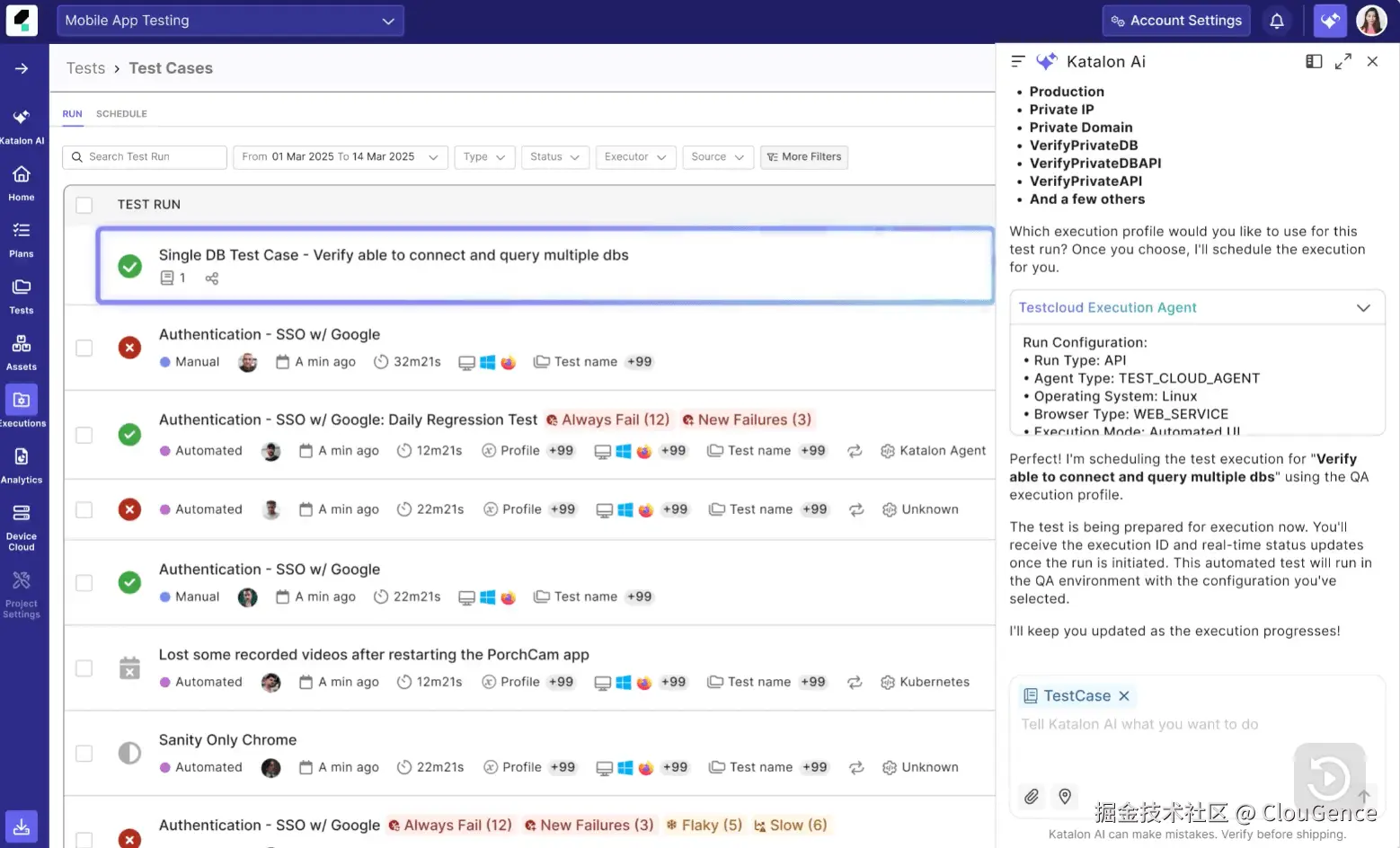Switch to the SCHEDULE tab
The width and height of the screenshot is (1400, 848).
click(121, 114)
